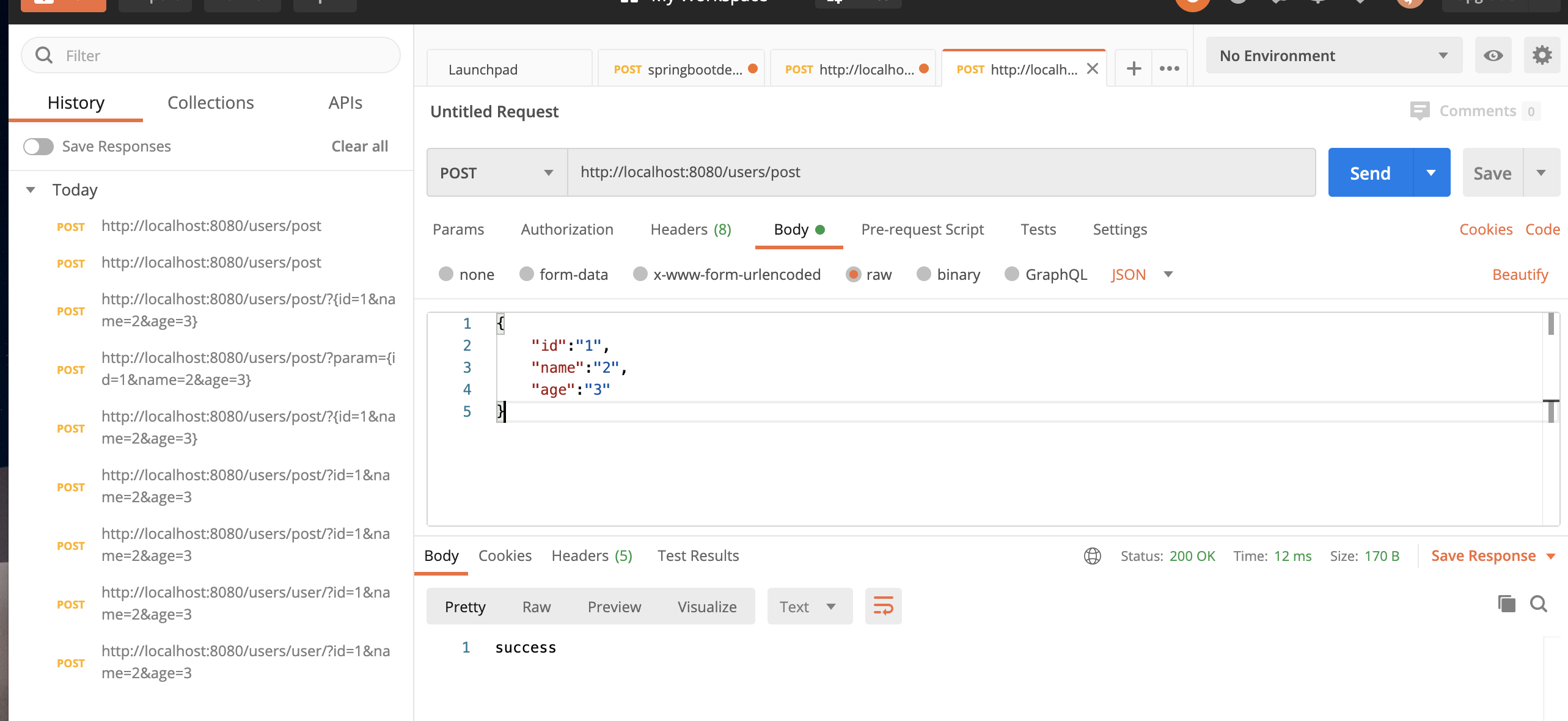Select the form-data body radio button
The width and height of the screenshot is (1568, 721).
(x=526, y=274)
